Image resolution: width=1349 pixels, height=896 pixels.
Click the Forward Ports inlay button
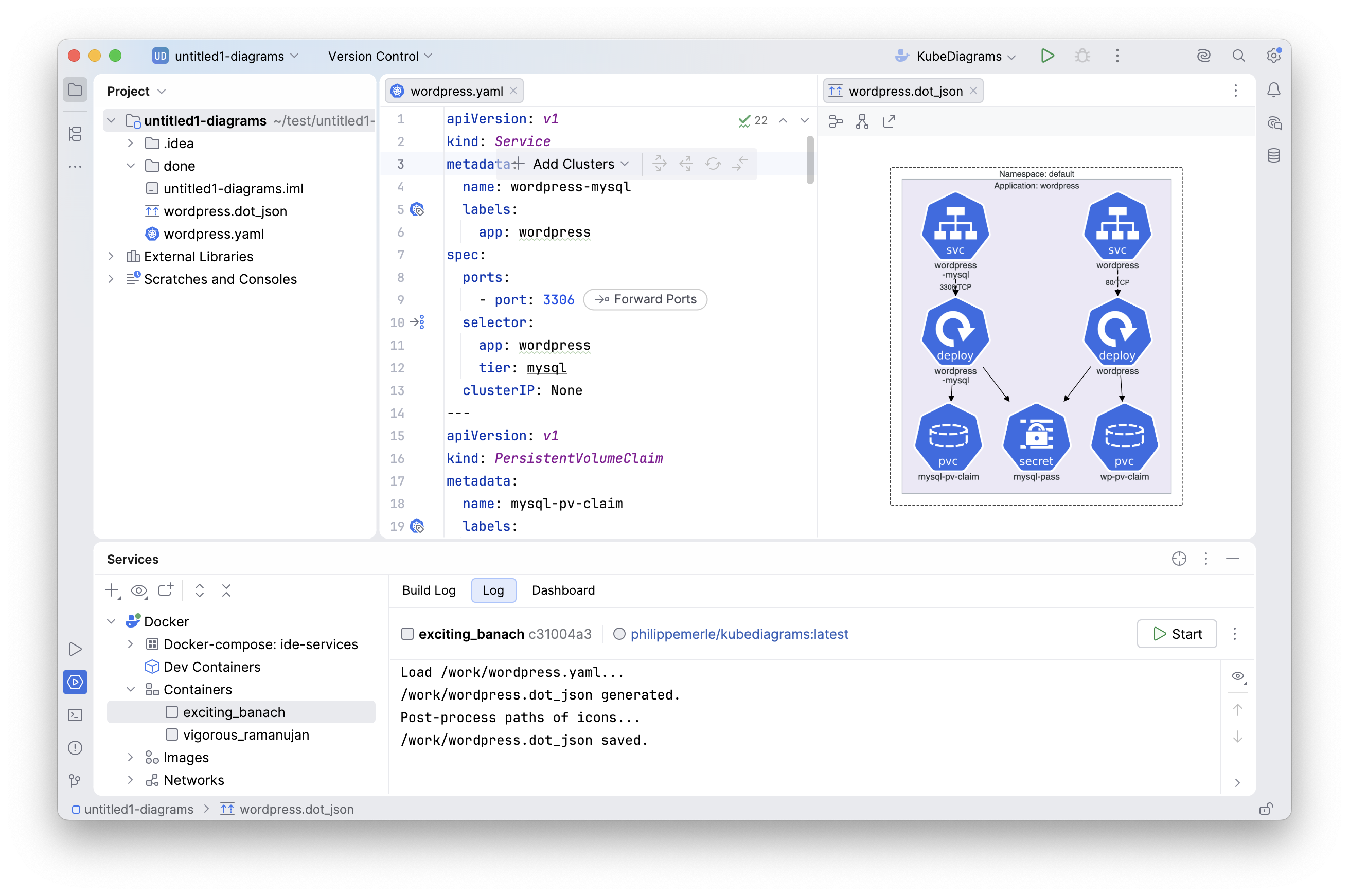coord(645,299)
